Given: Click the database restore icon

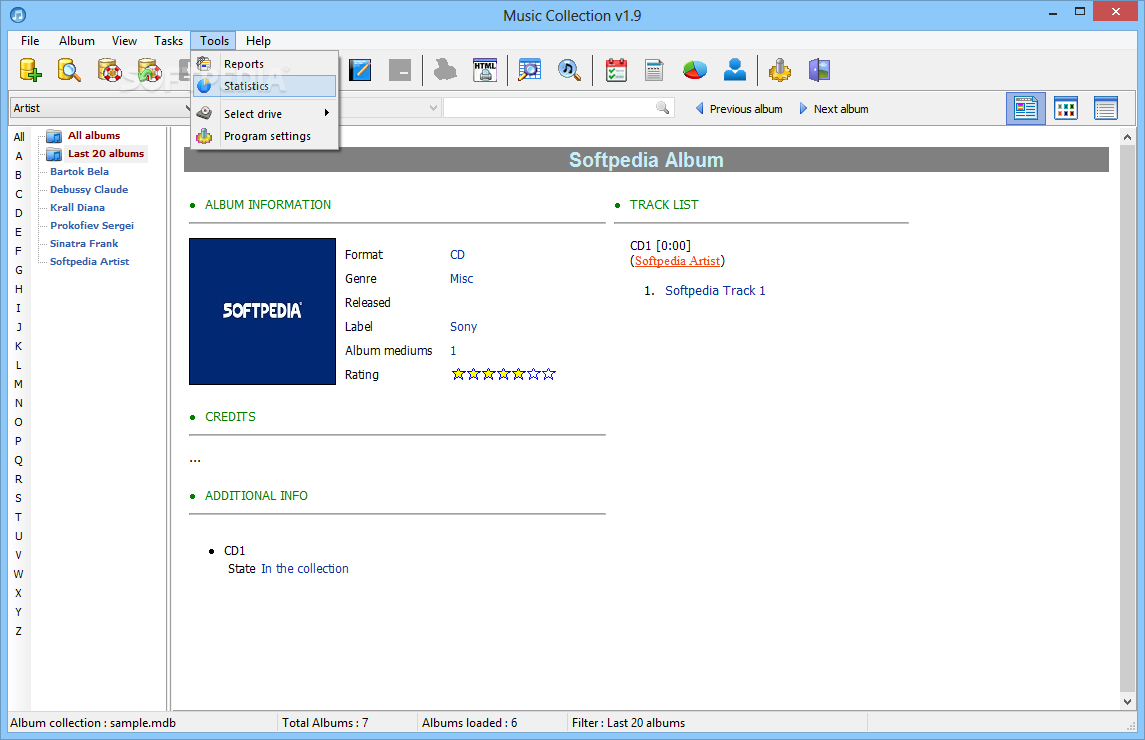Looking at the screenshot, I should (x=149, y=70).
